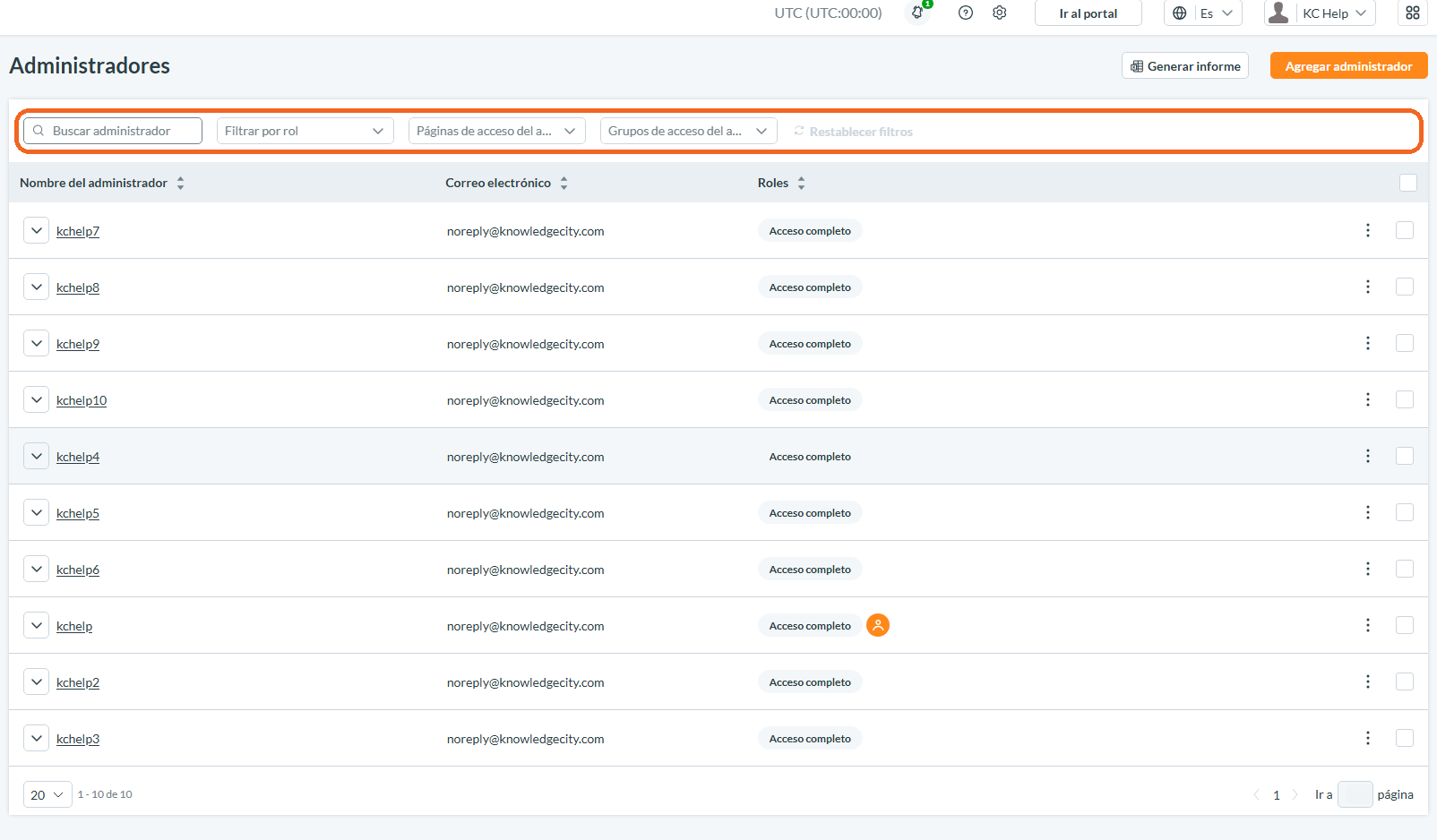Click the go-to-page number input

[x=1355, y=794]
